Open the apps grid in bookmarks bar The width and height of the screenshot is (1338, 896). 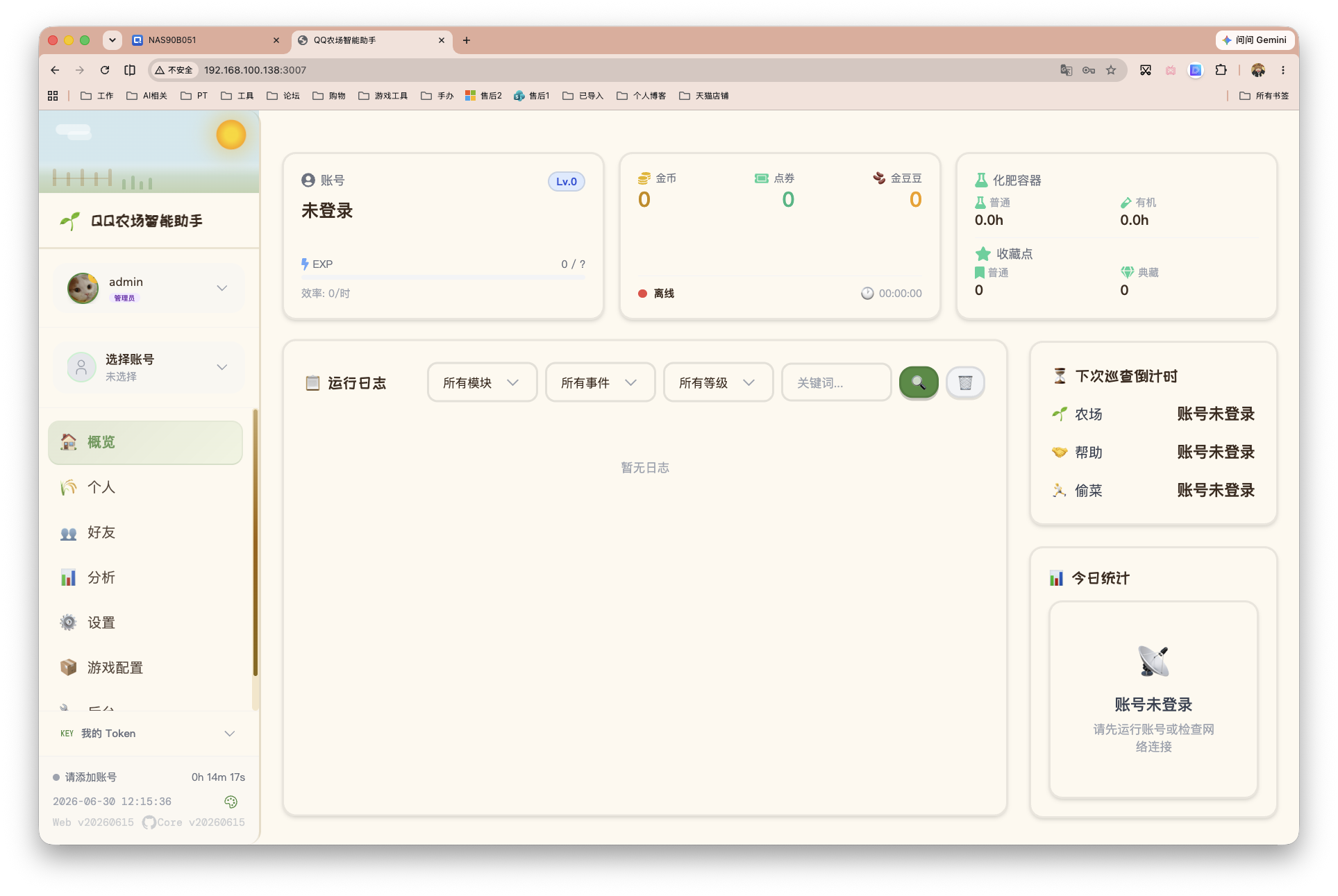click(x=53, y=96)
